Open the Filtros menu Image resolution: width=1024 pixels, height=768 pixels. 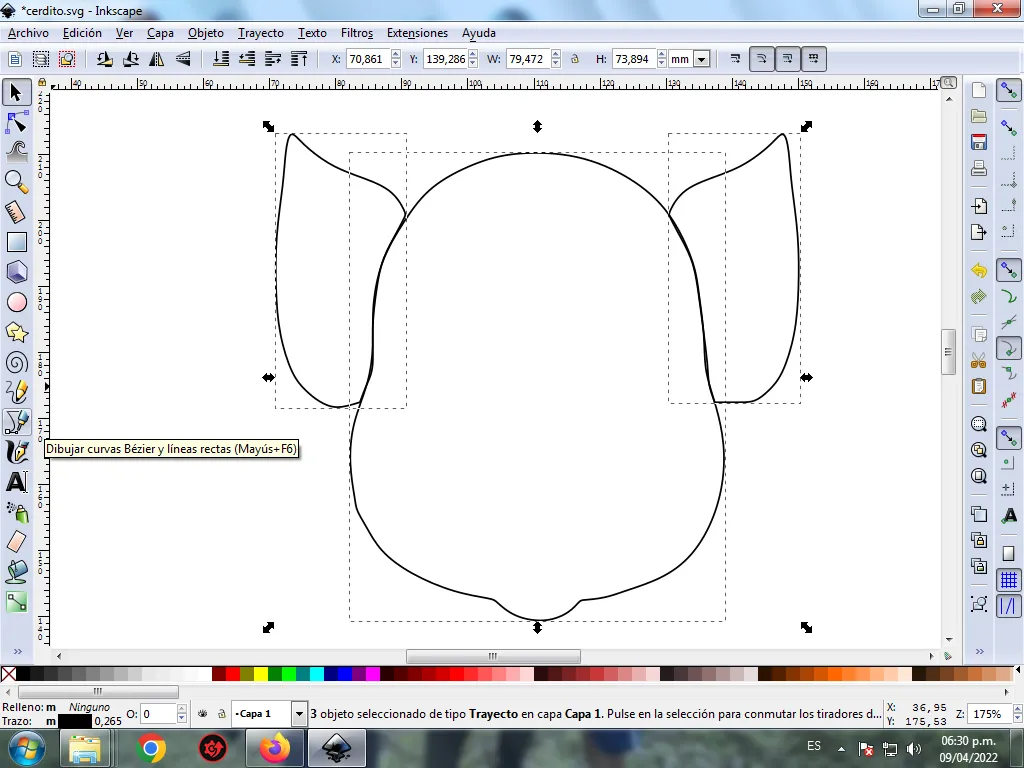coord(357,33)
